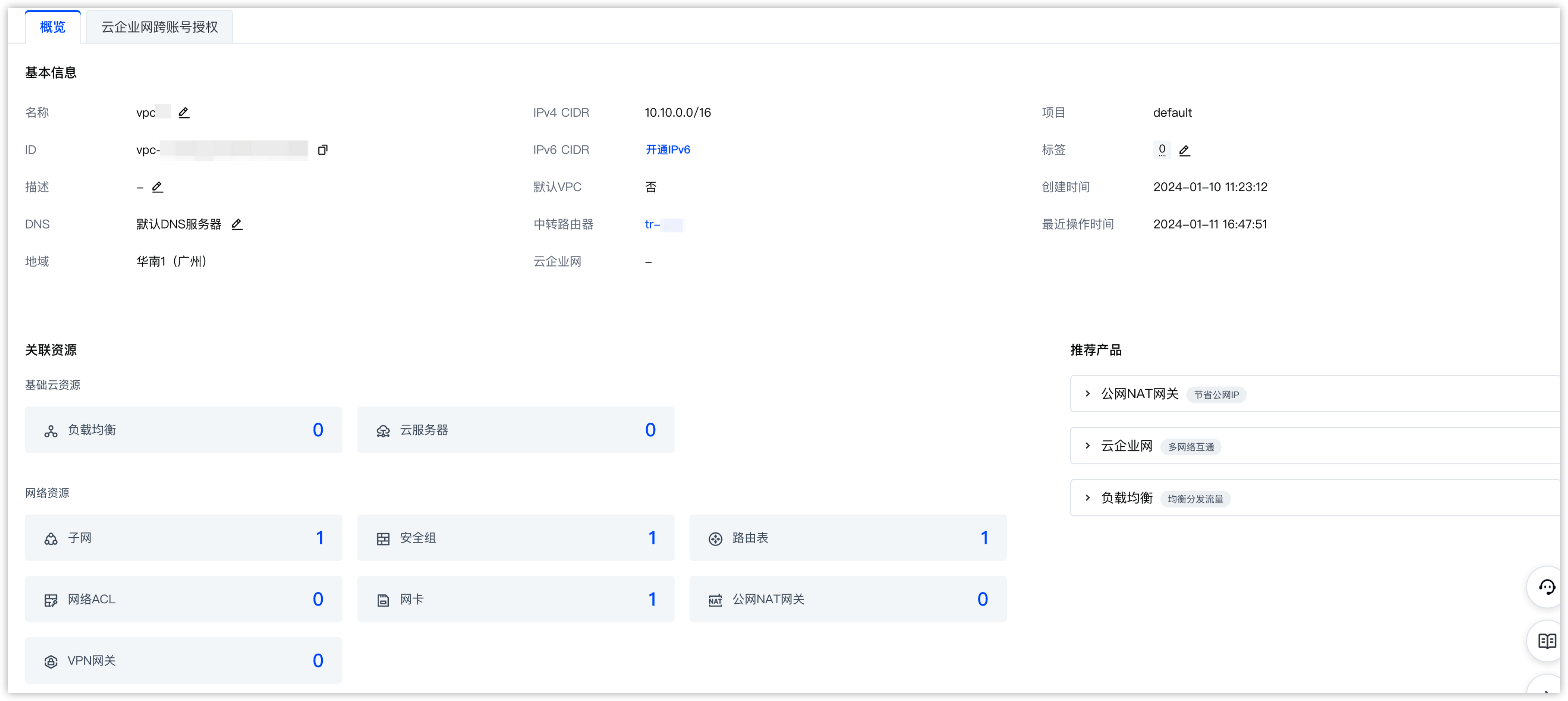1568x701 pixels.
Task: Switch to the 概览 tab
Action: [x=52, y=27]
